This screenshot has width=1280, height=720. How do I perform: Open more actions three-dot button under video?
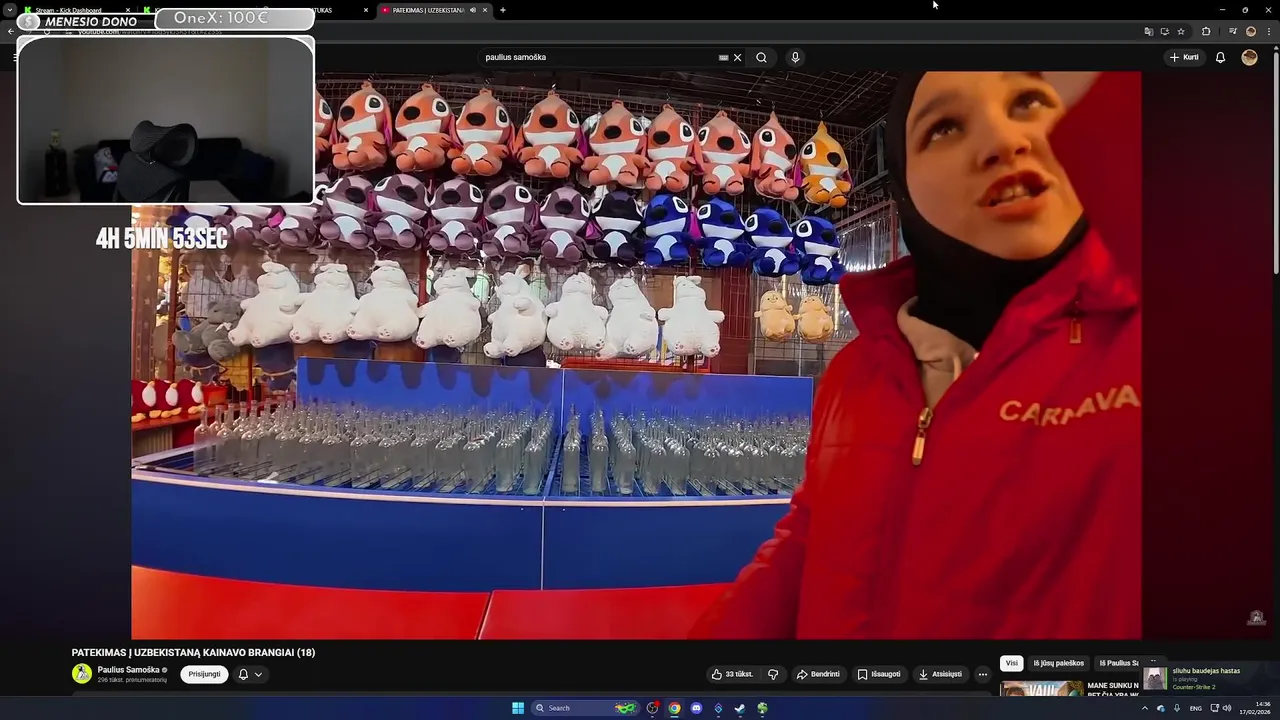coord(982,674)
